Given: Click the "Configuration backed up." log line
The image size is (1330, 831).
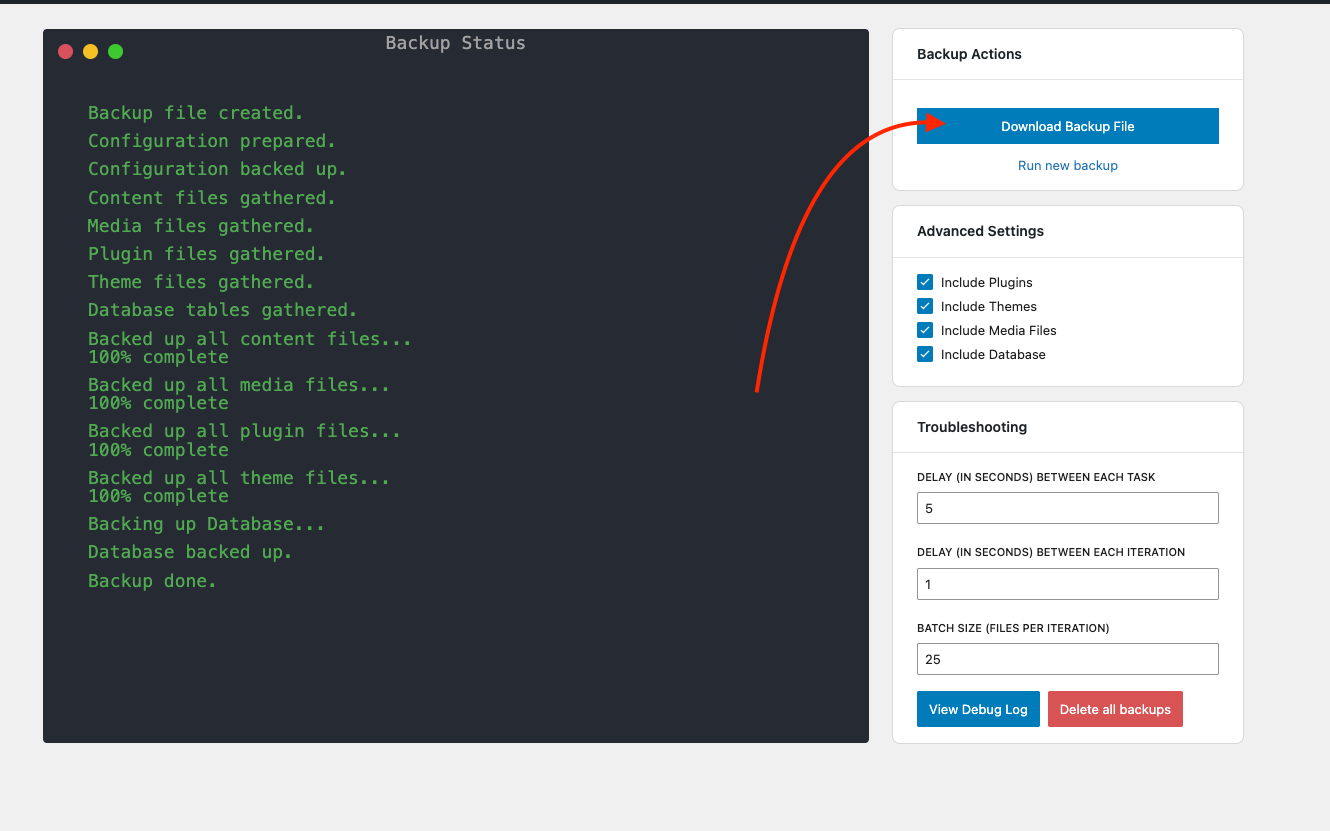Looking at the screenshot, I should tap(217, 169).
